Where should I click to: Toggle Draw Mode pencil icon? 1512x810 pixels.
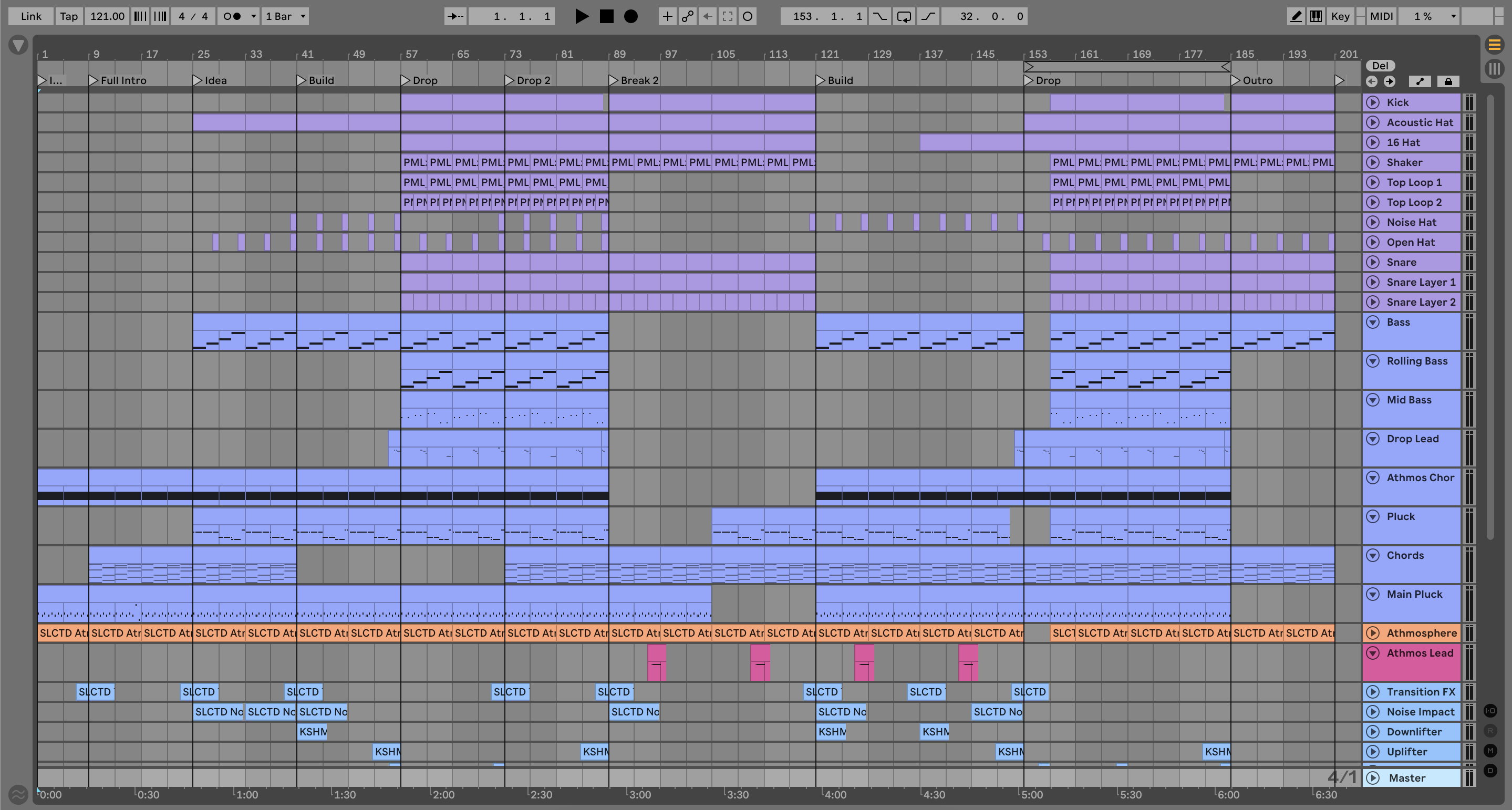click(1296, 16)
